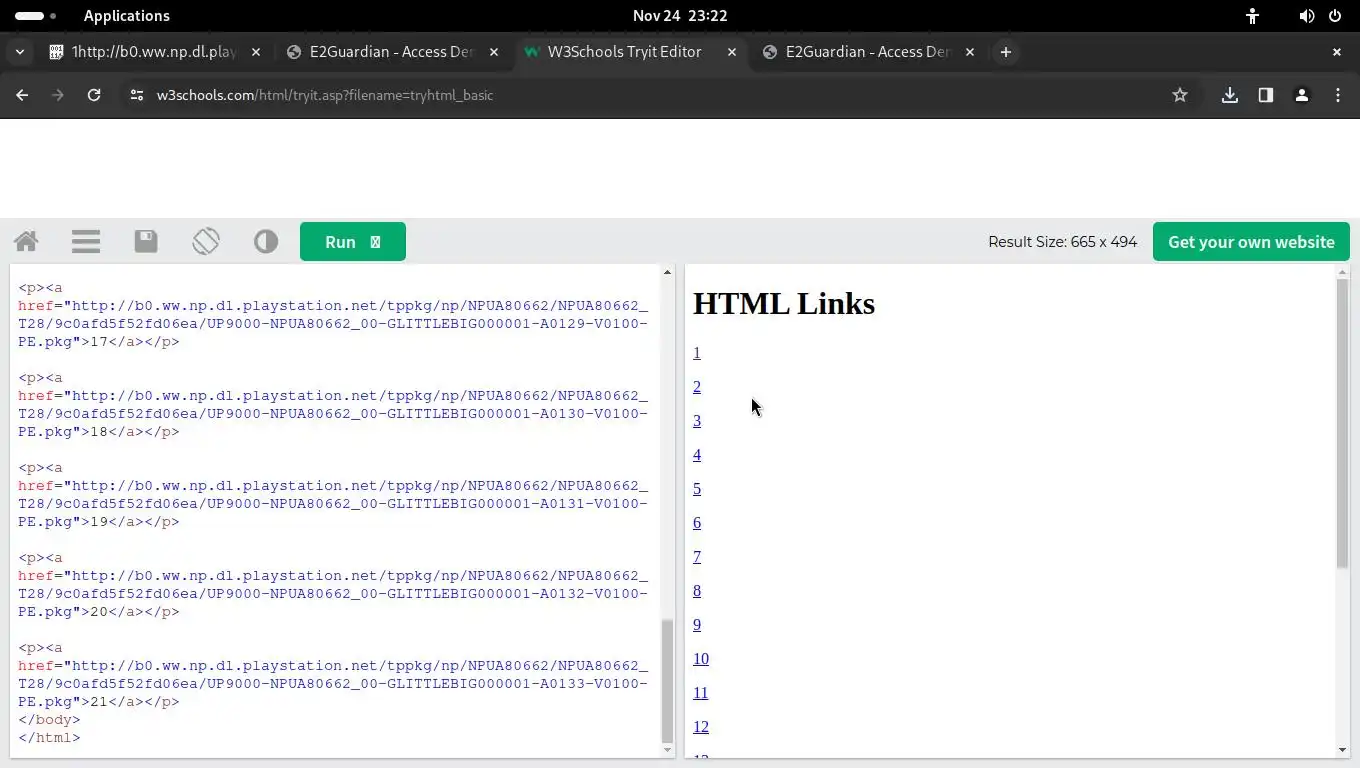Click link 10 in result pane

click(701, 659)
